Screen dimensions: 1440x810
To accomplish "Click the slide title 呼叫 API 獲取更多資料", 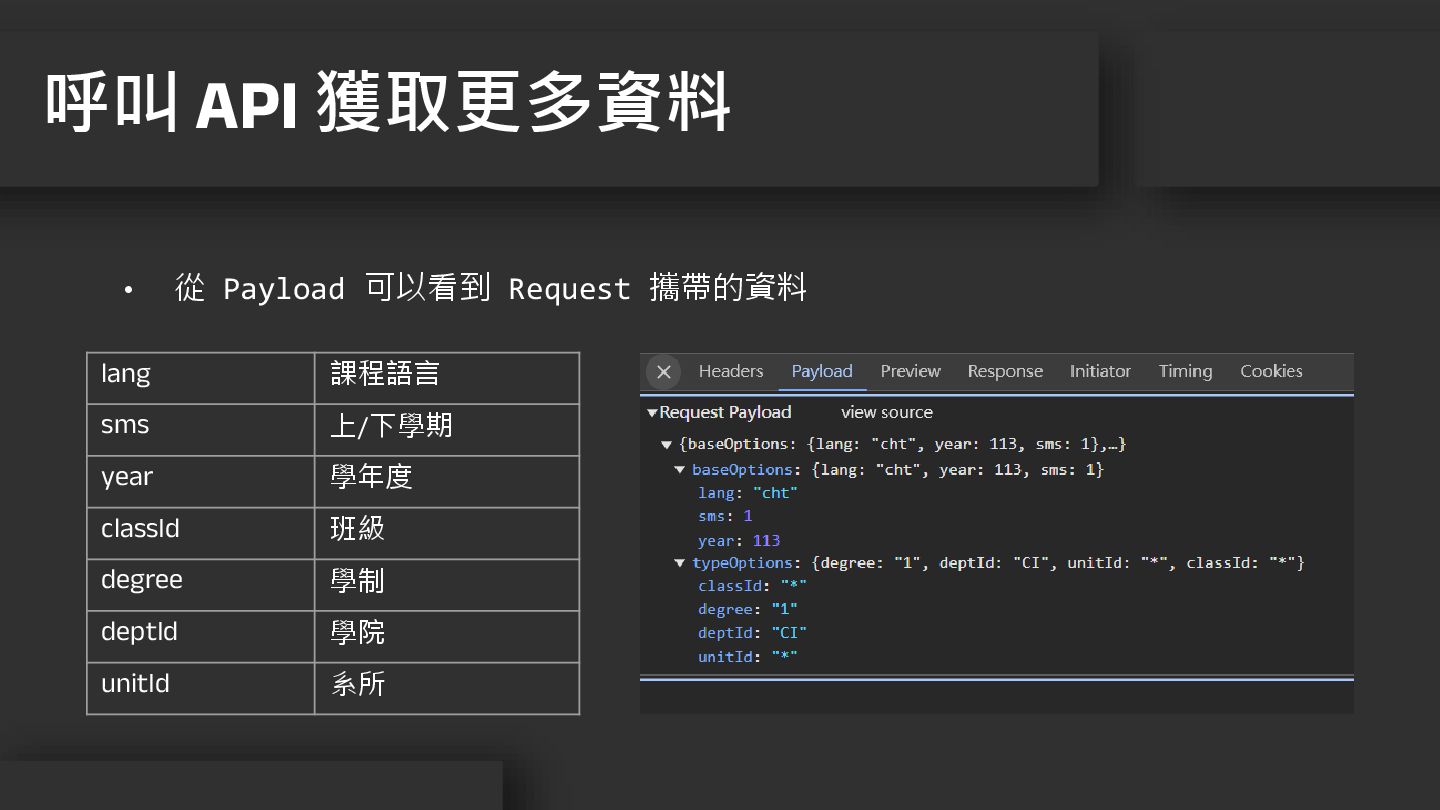I will point(388,103).
